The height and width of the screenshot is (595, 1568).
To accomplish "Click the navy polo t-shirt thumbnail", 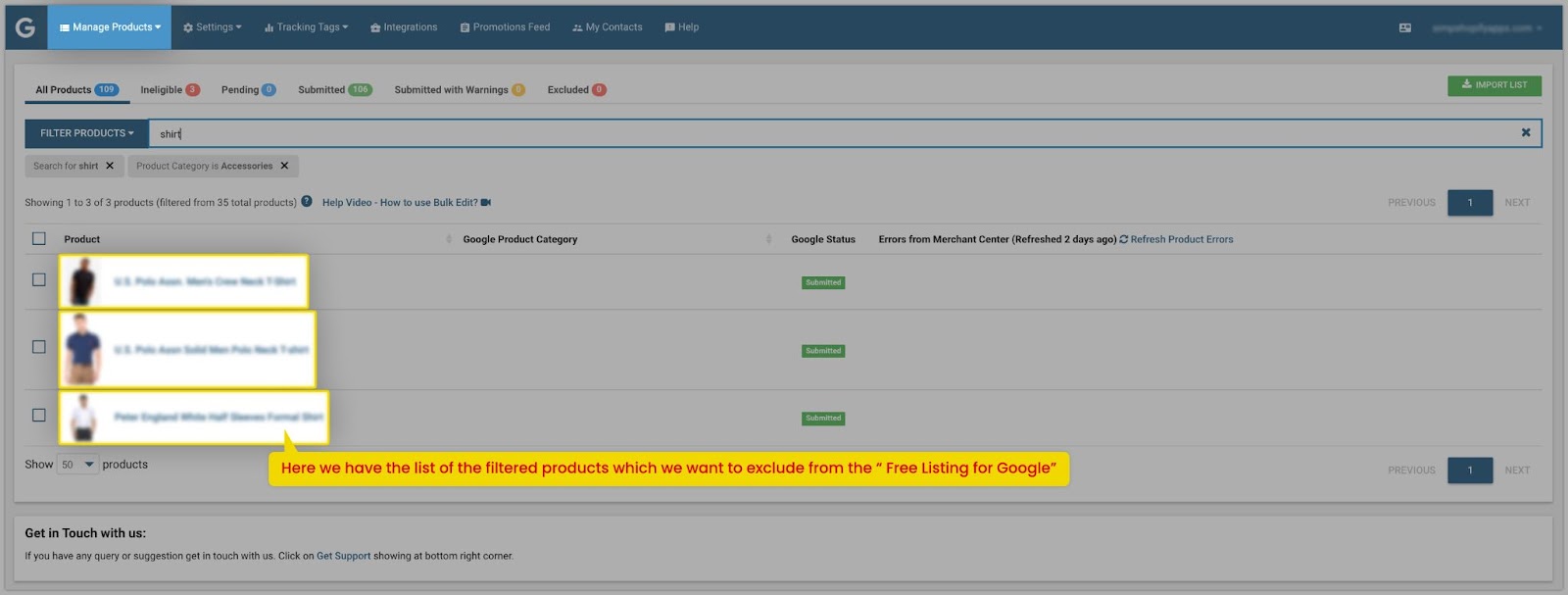I will pos(82,350).
